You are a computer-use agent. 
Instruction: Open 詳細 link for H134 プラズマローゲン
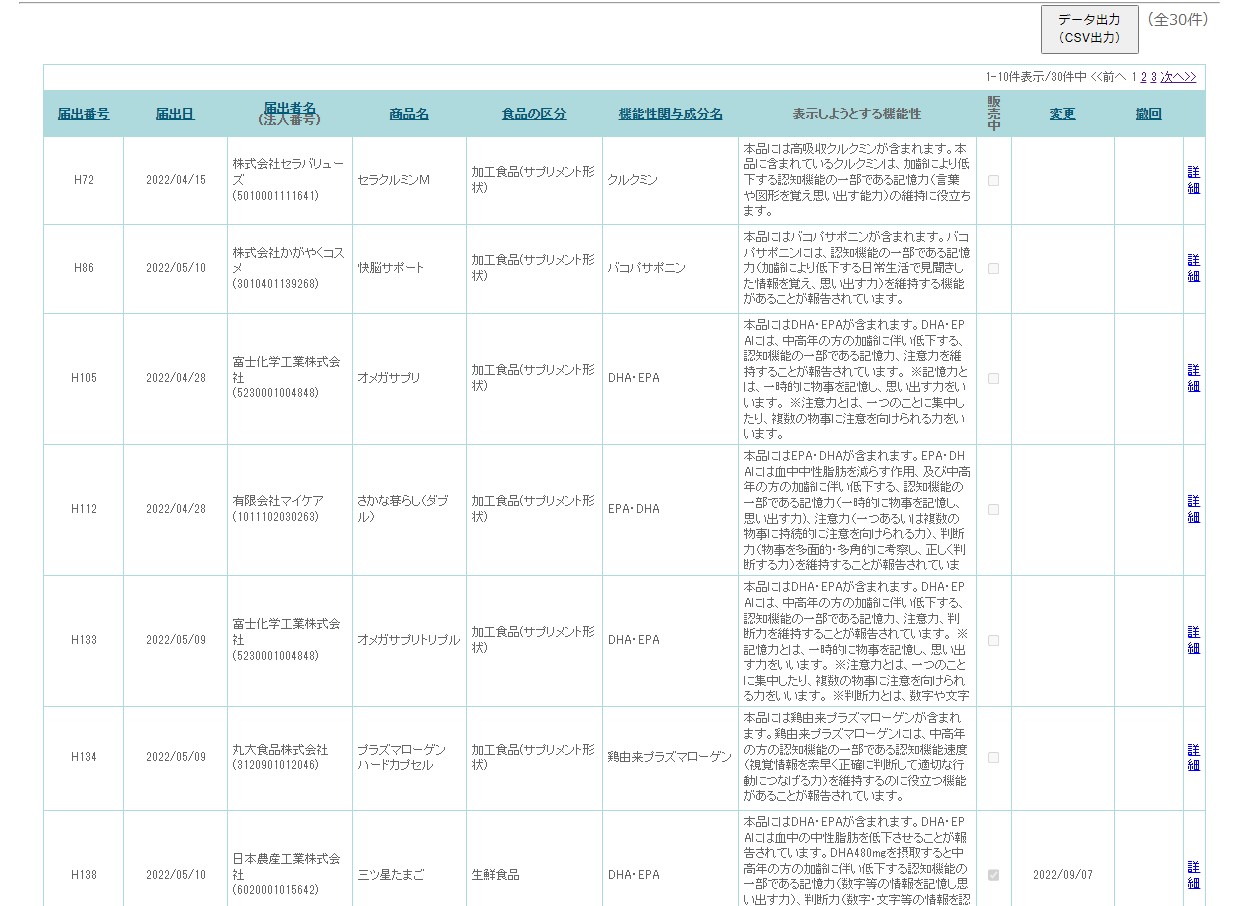point(1193,757)
